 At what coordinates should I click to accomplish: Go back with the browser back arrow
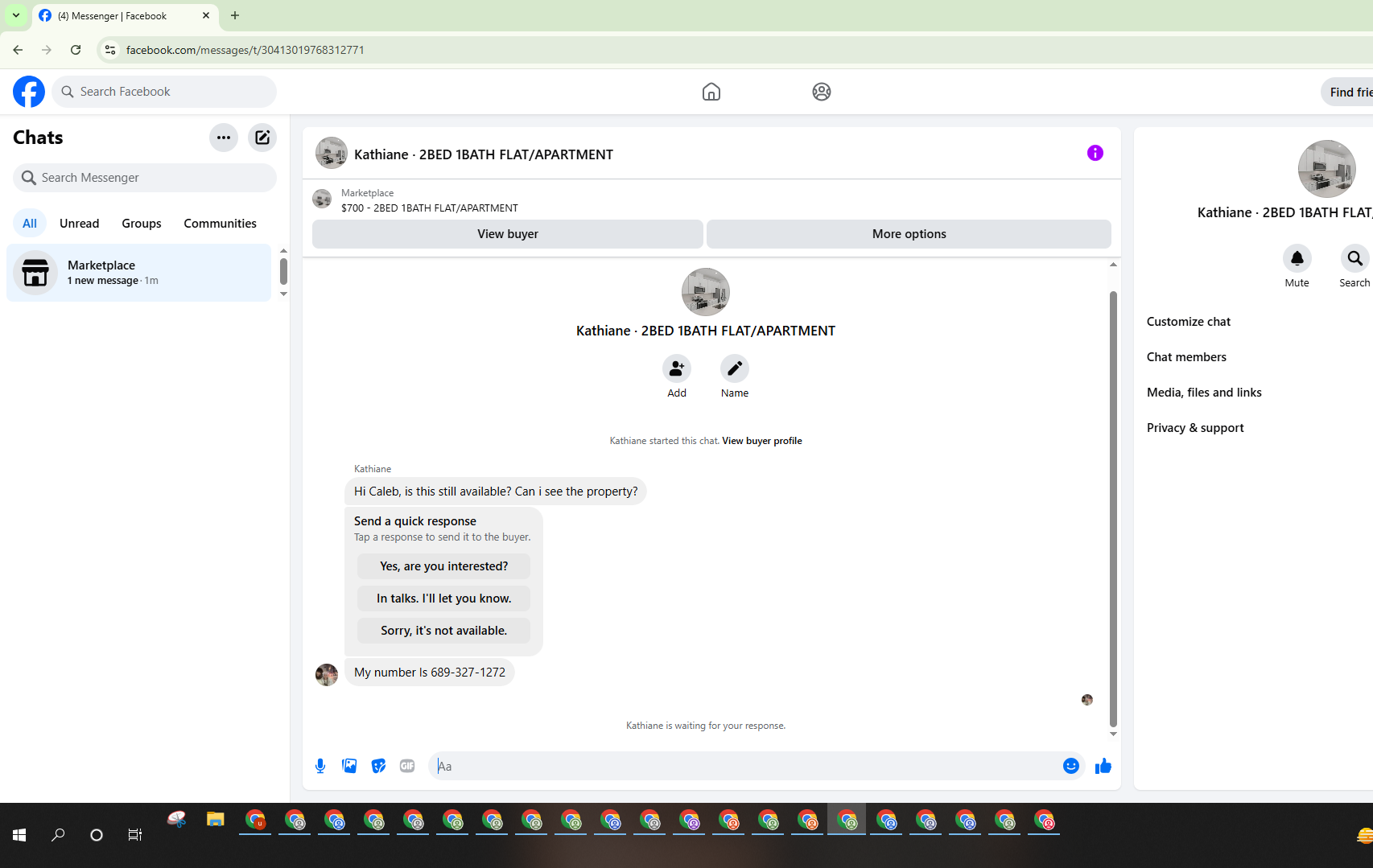coord(18,50)
